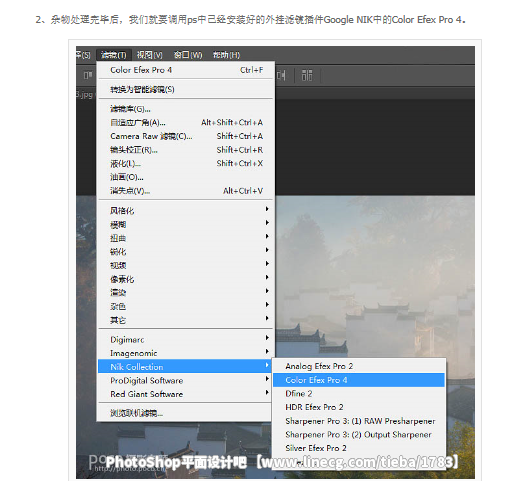
Task: Open the 帮助(H) menu
Action: (226, 55)
